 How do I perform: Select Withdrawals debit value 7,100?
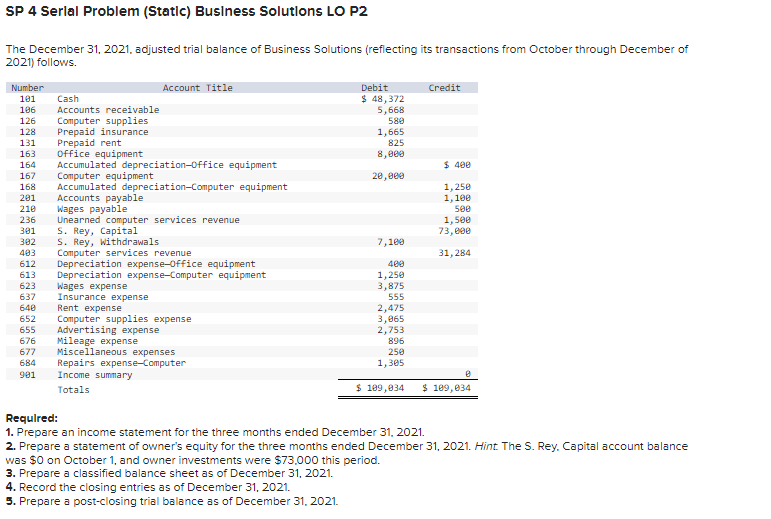click(391, 242)
